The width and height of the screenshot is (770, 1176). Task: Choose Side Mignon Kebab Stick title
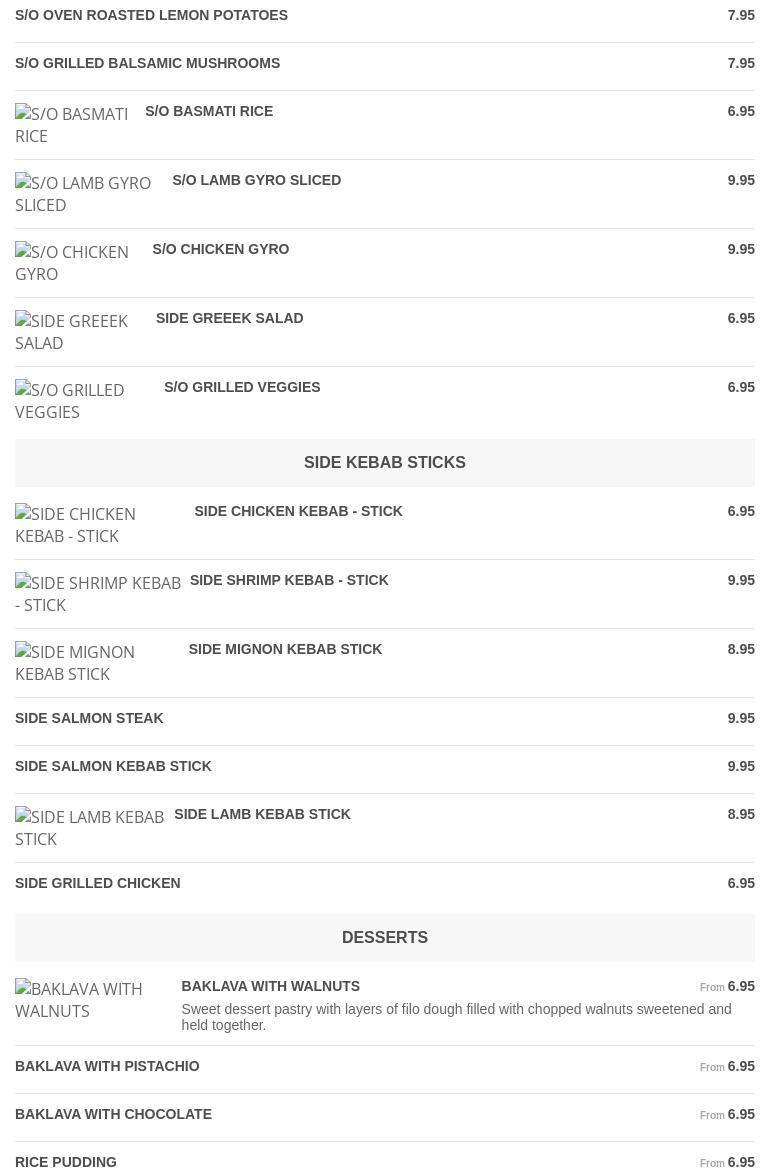pos(285,650)
